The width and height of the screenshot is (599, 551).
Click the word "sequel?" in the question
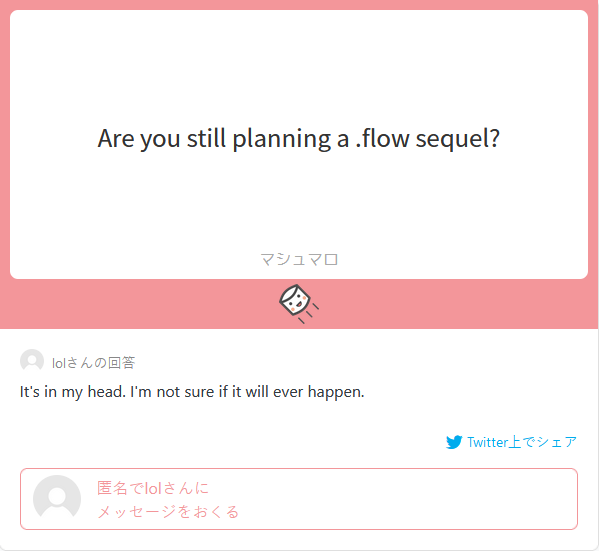(458, 139)
